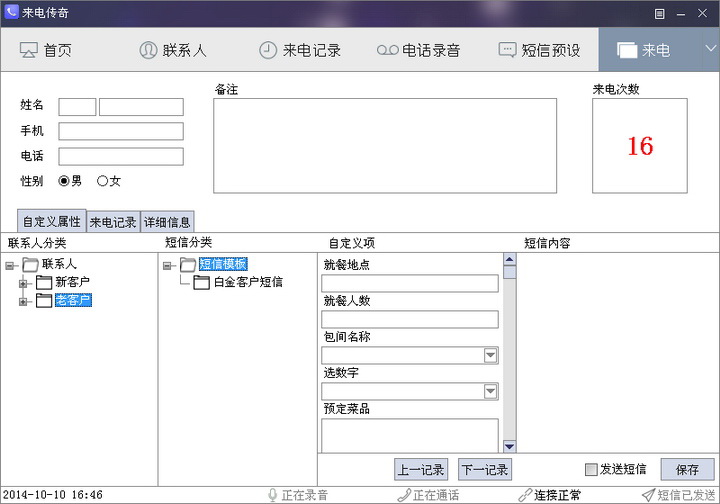Select the 自定义属性 sub-tab
The width and height of the screenshot is (720, 504).
(52, 221)
